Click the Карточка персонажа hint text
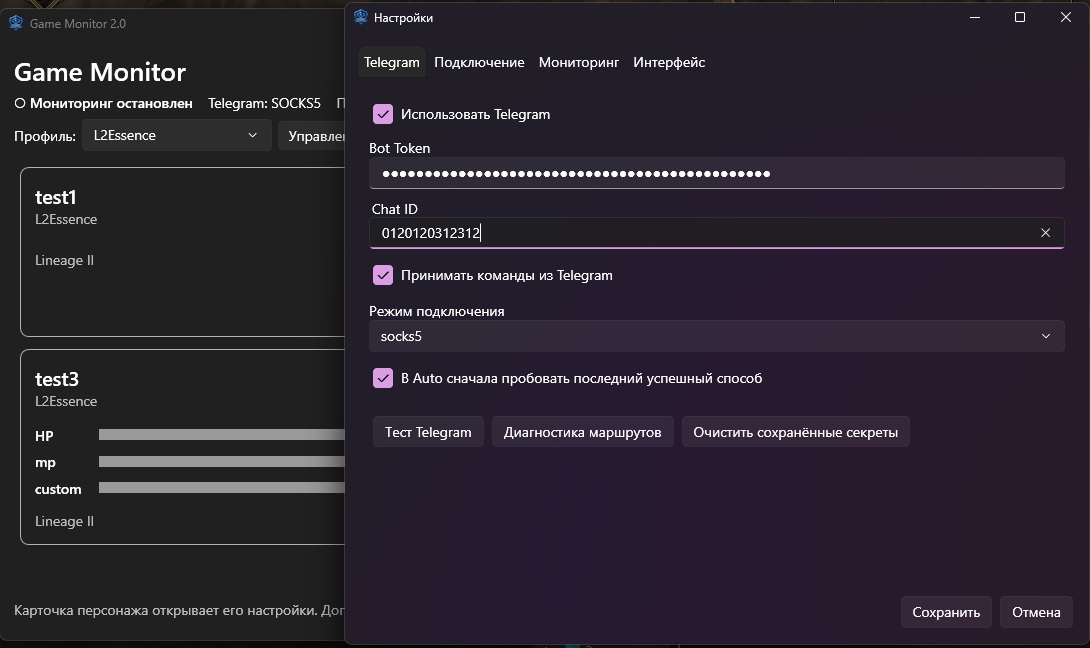This screenshot has height=648, width=1090. click(179, 610)
